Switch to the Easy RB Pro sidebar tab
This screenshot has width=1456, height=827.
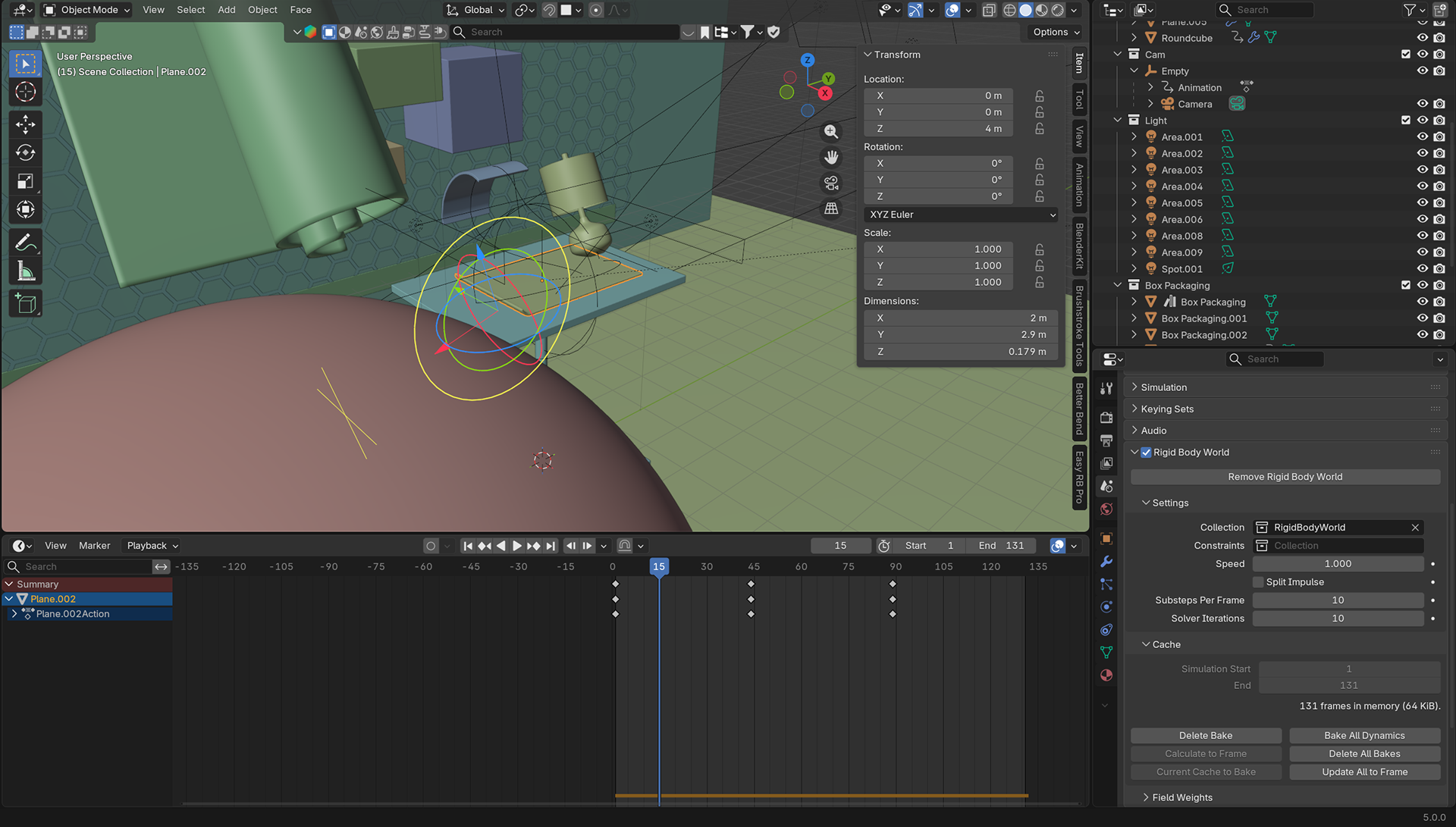click(x=1079, y=478)
